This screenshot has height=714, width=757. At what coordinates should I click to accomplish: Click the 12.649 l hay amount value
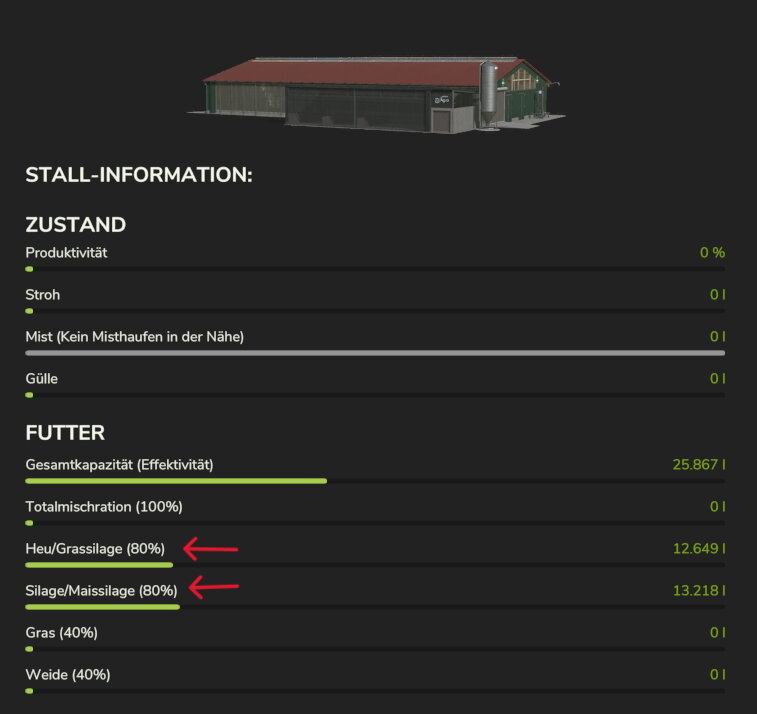point(699,548)
